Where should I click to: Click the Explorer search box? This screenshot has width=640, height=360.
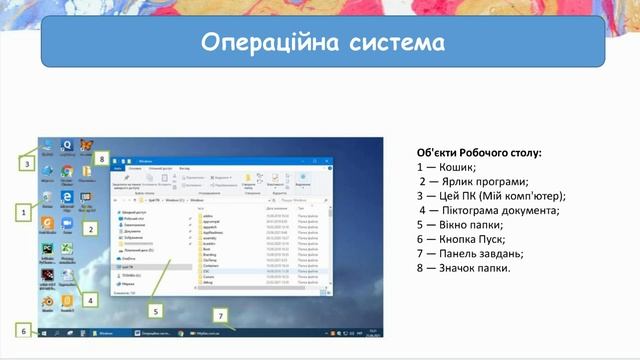click(x=304, y=200)
